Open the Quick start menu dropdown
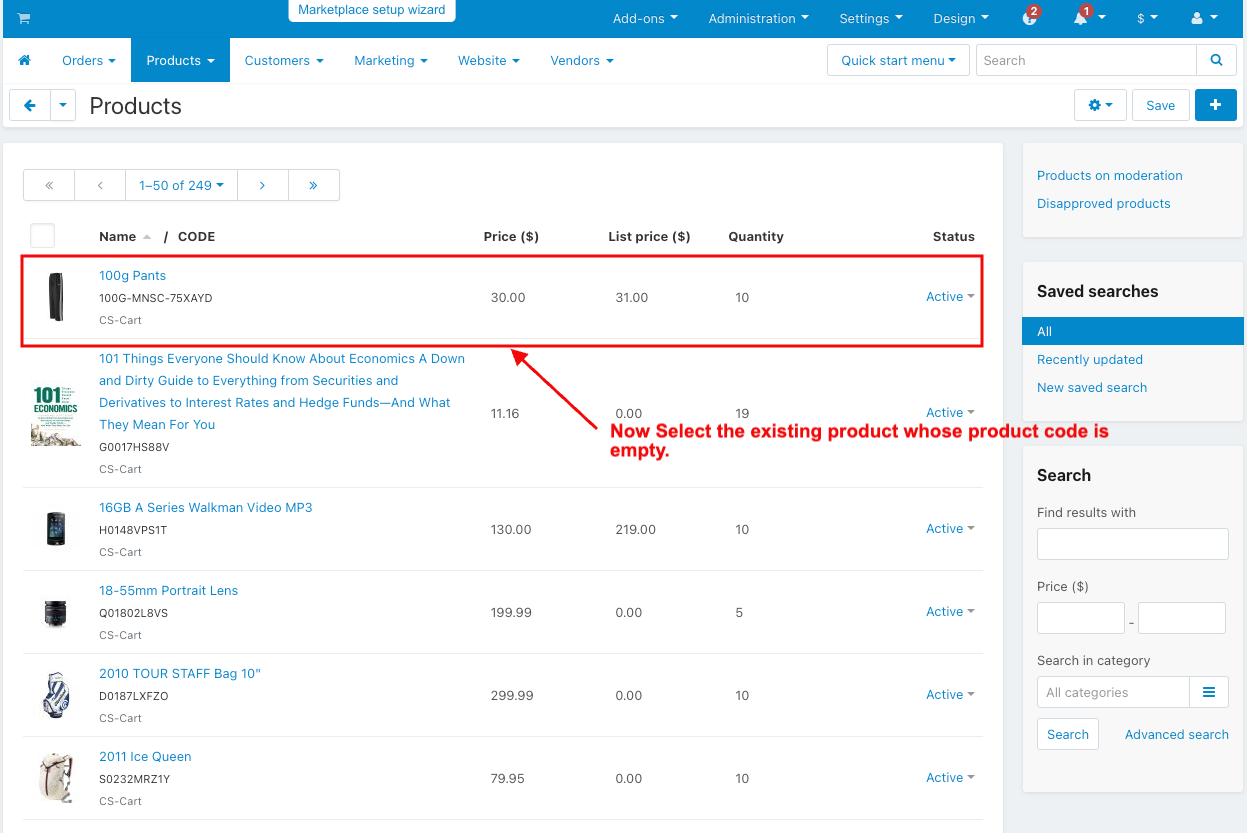 (x=898, y=60)
